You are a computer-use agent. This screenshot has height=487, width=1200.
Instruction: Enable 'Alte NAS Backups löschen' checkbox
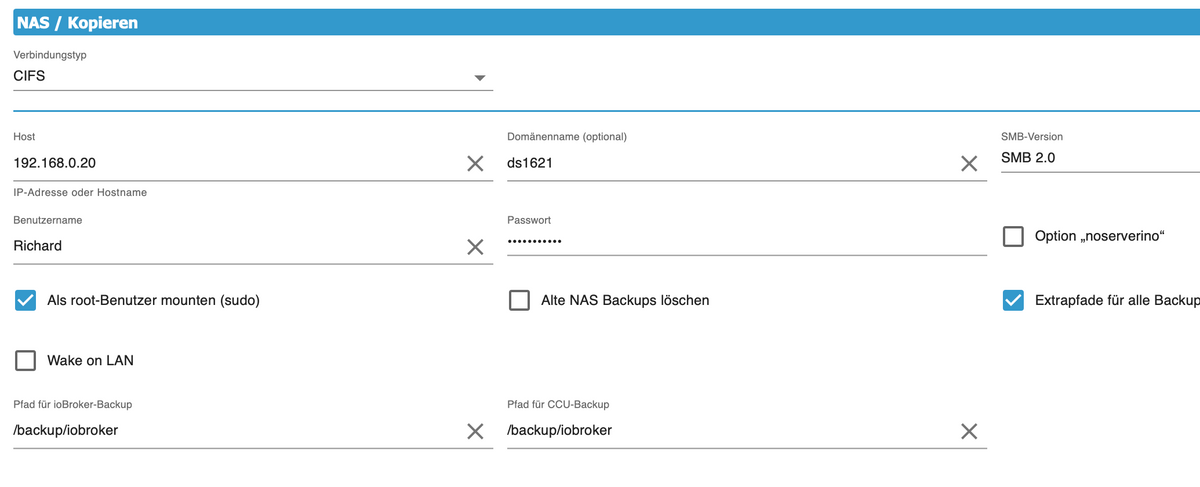519,300
